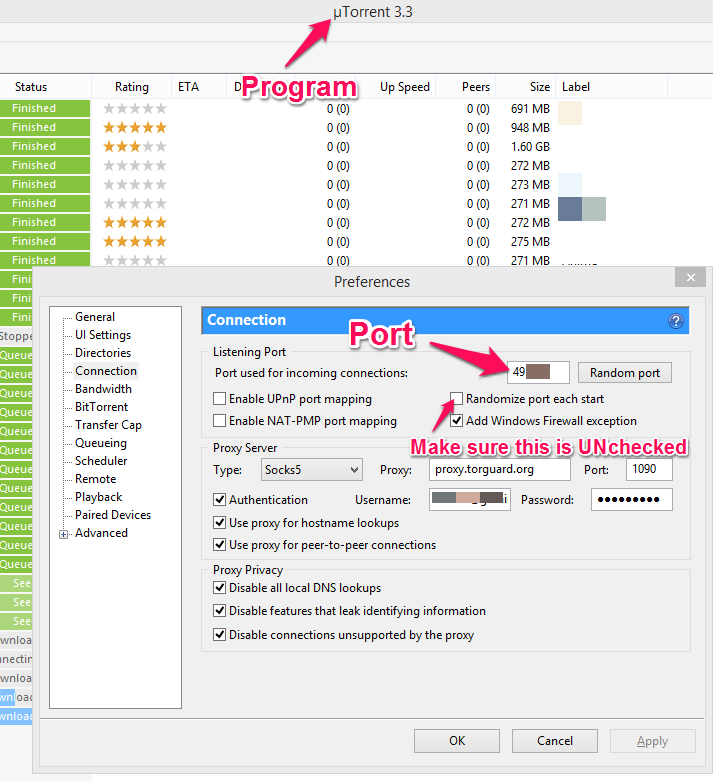Click star rating of 1.60 GB torrent
Image resolution: width=713 pixels, height=782 pixels.
click(x=135, y=146)
